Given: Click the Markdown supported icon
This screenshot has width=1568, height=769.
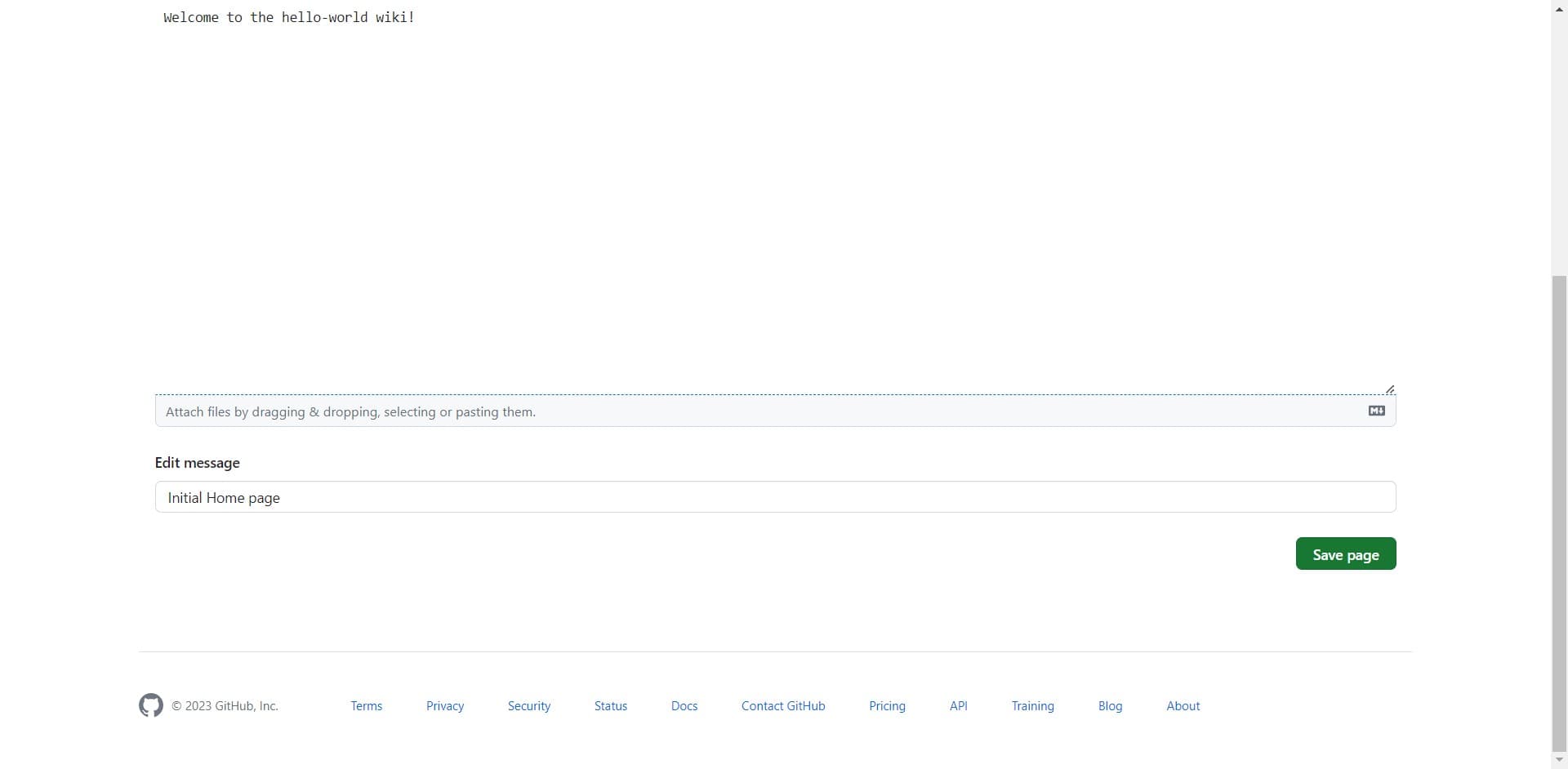Looking at the screenshot, I should tap(1376, 411).
